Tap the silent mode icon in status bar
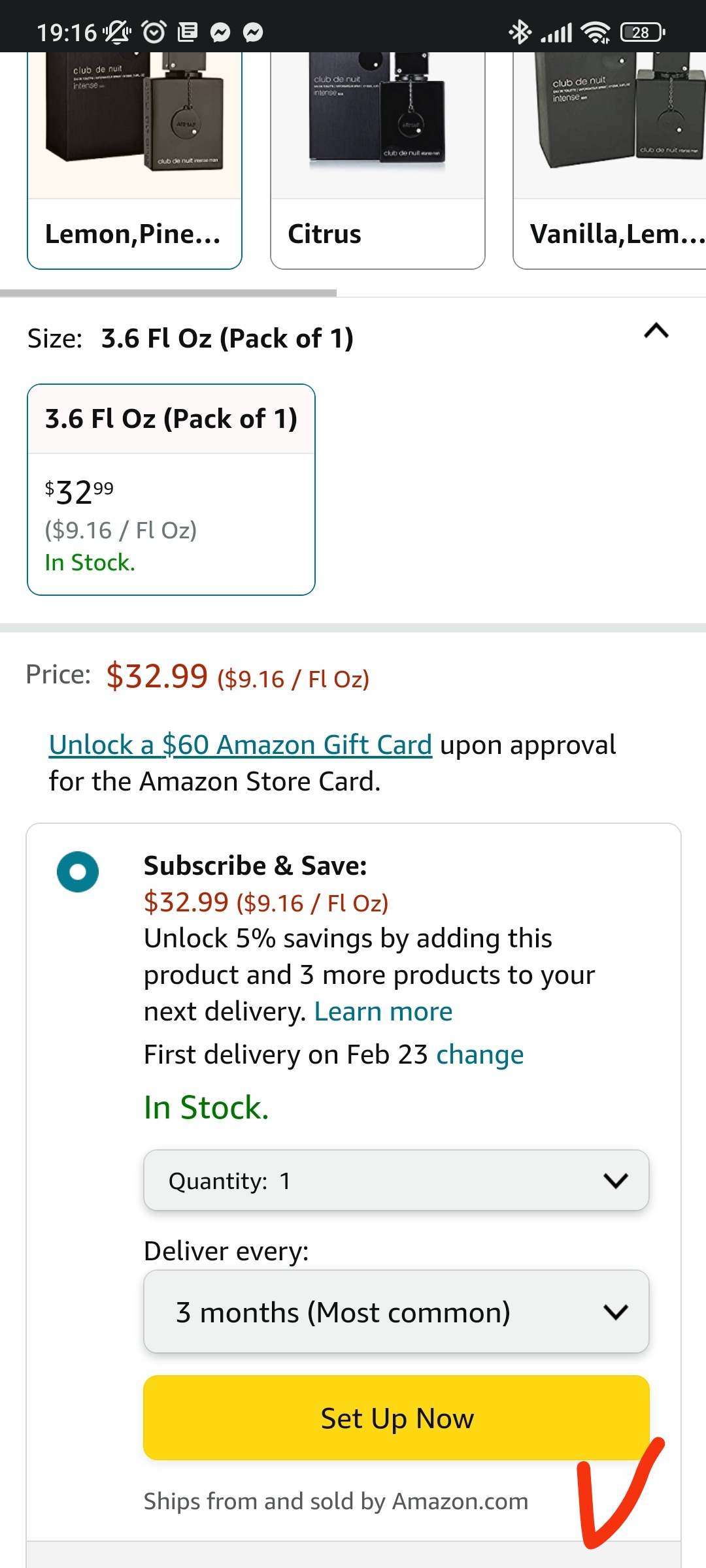 [117, 32]
